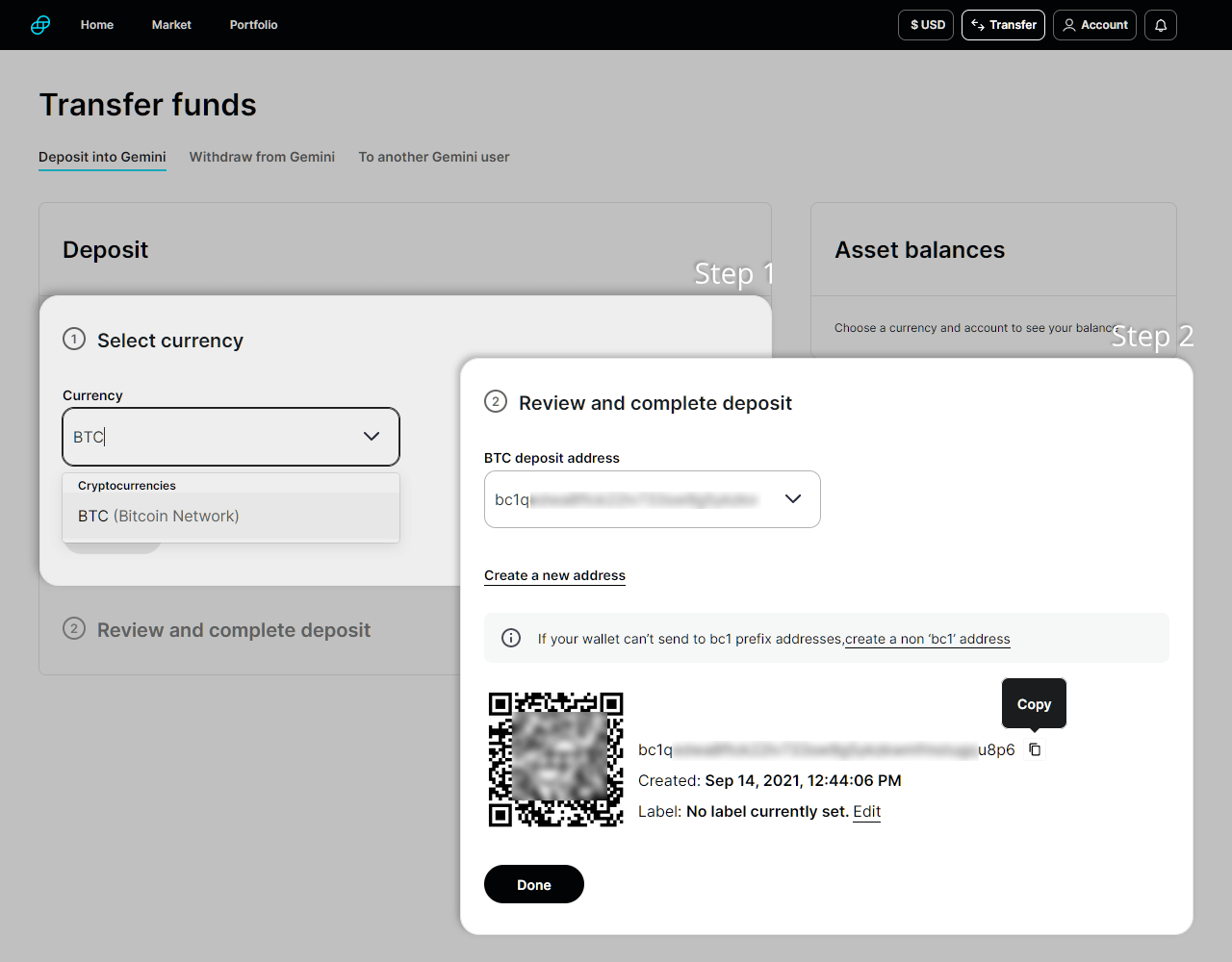Switch to the Withdraw from Gemini tab
The width and height of the screenshot is (1232, 962).
click(x=262, y=157)
